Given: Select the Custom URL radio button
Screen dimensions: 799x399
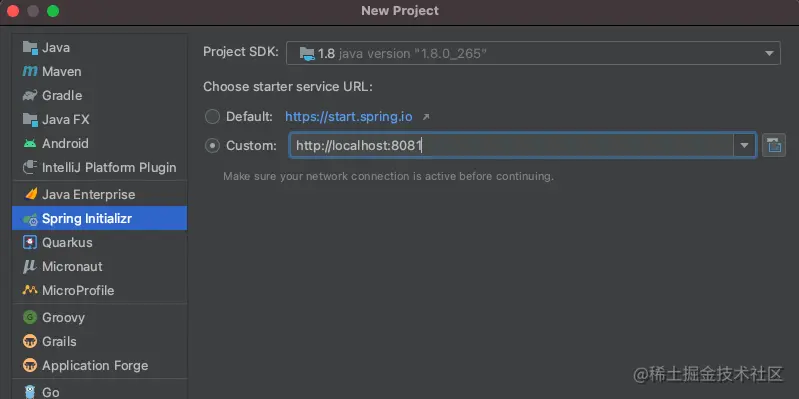Looking at the screenshot, I should click(x=212, y=146).
